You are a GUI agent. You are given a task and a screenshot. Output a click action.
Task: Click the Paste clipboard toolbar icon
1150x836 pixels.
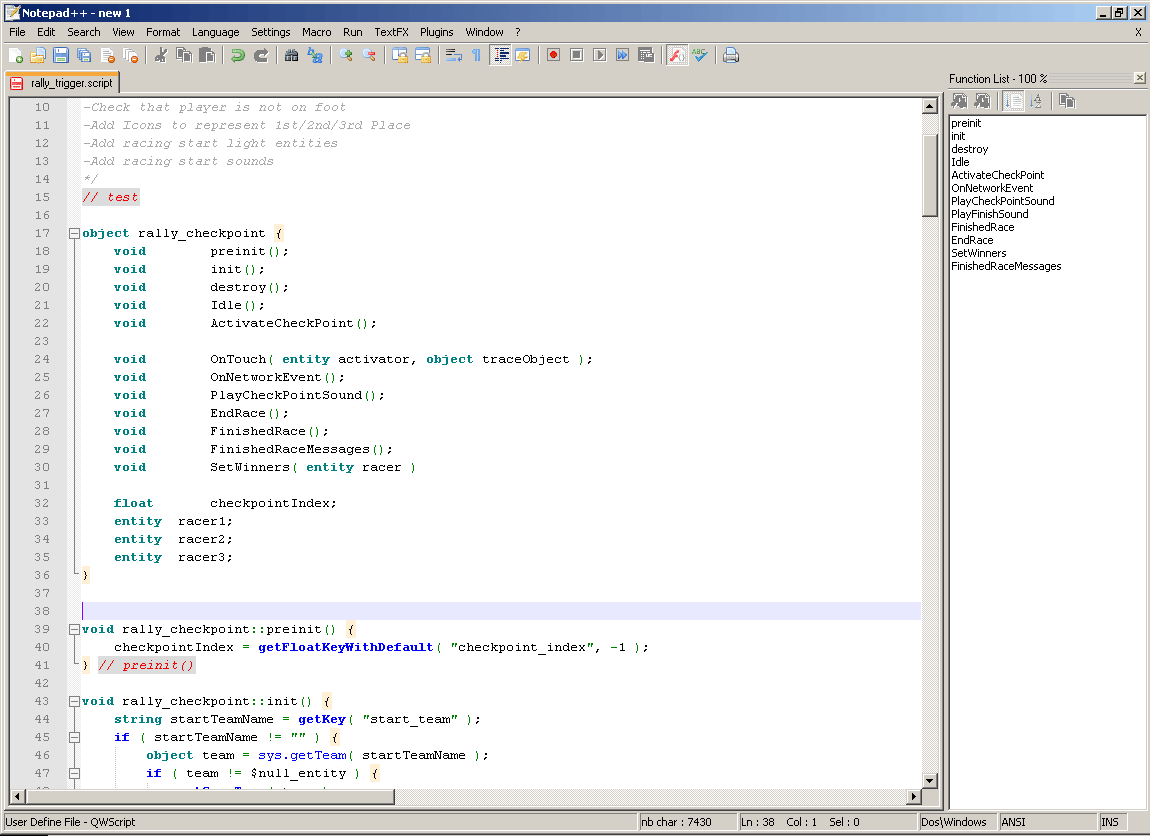pos(208,56)
